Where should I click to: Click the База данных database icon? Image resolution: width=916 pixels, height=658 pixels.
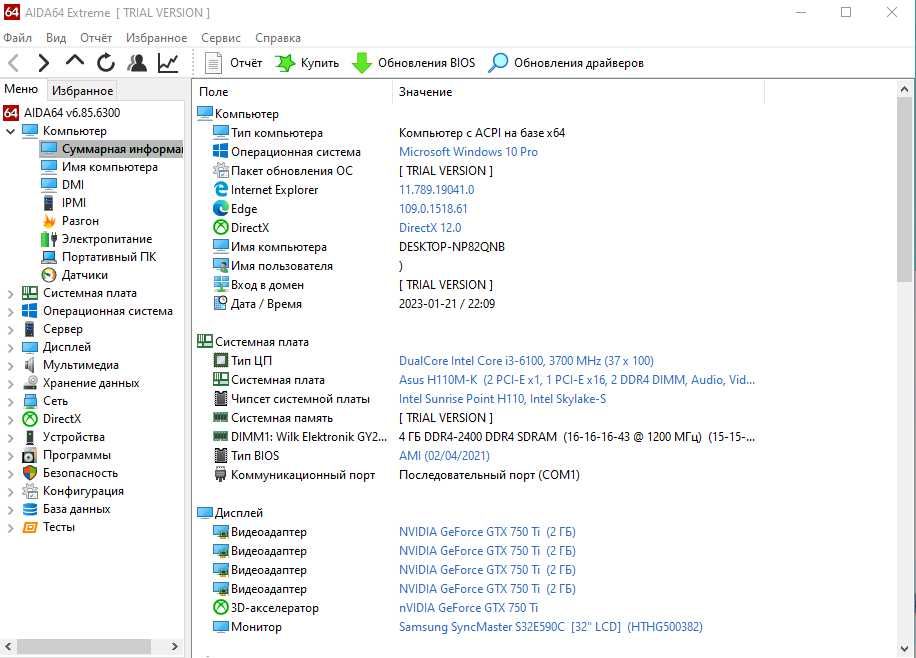[x=30, y=509]
